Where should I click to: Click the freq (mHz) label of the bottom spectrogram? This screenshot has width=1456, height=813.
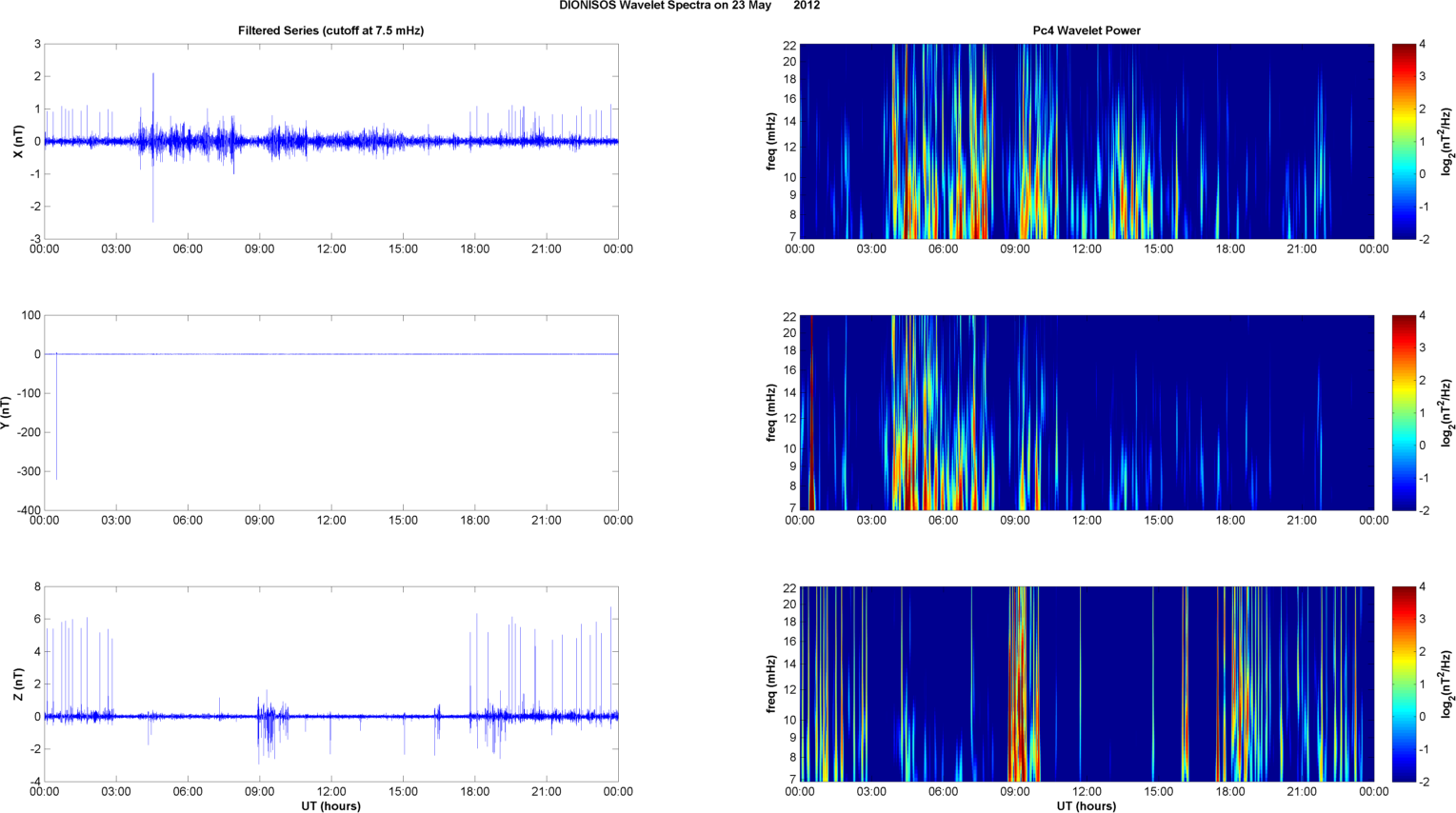(770, 684)
